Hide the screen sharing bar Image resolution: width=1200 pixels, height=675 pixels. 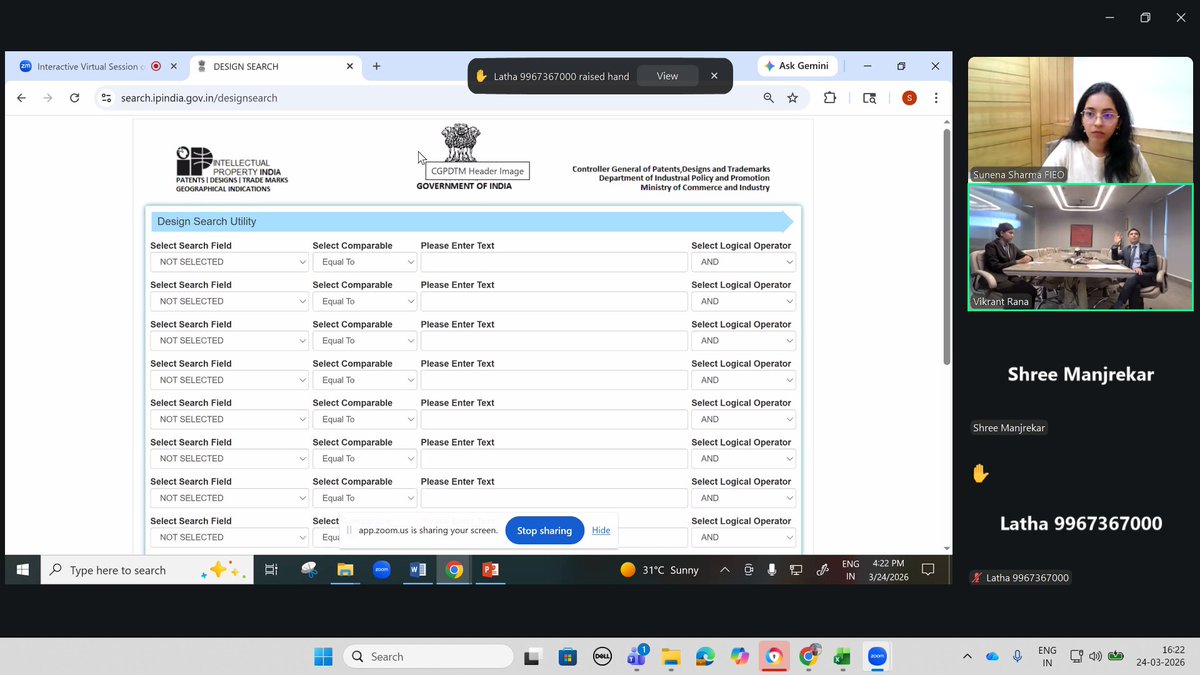click(x=601, y=530)
